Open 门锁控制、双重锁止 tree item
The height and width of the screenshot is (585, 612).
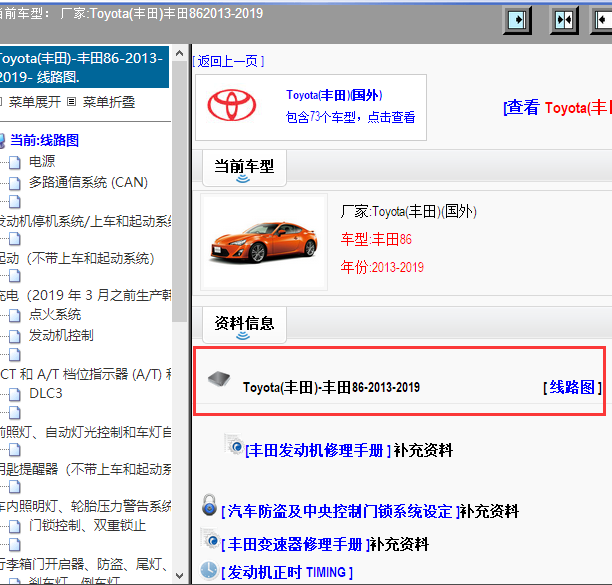click(87, 525)
